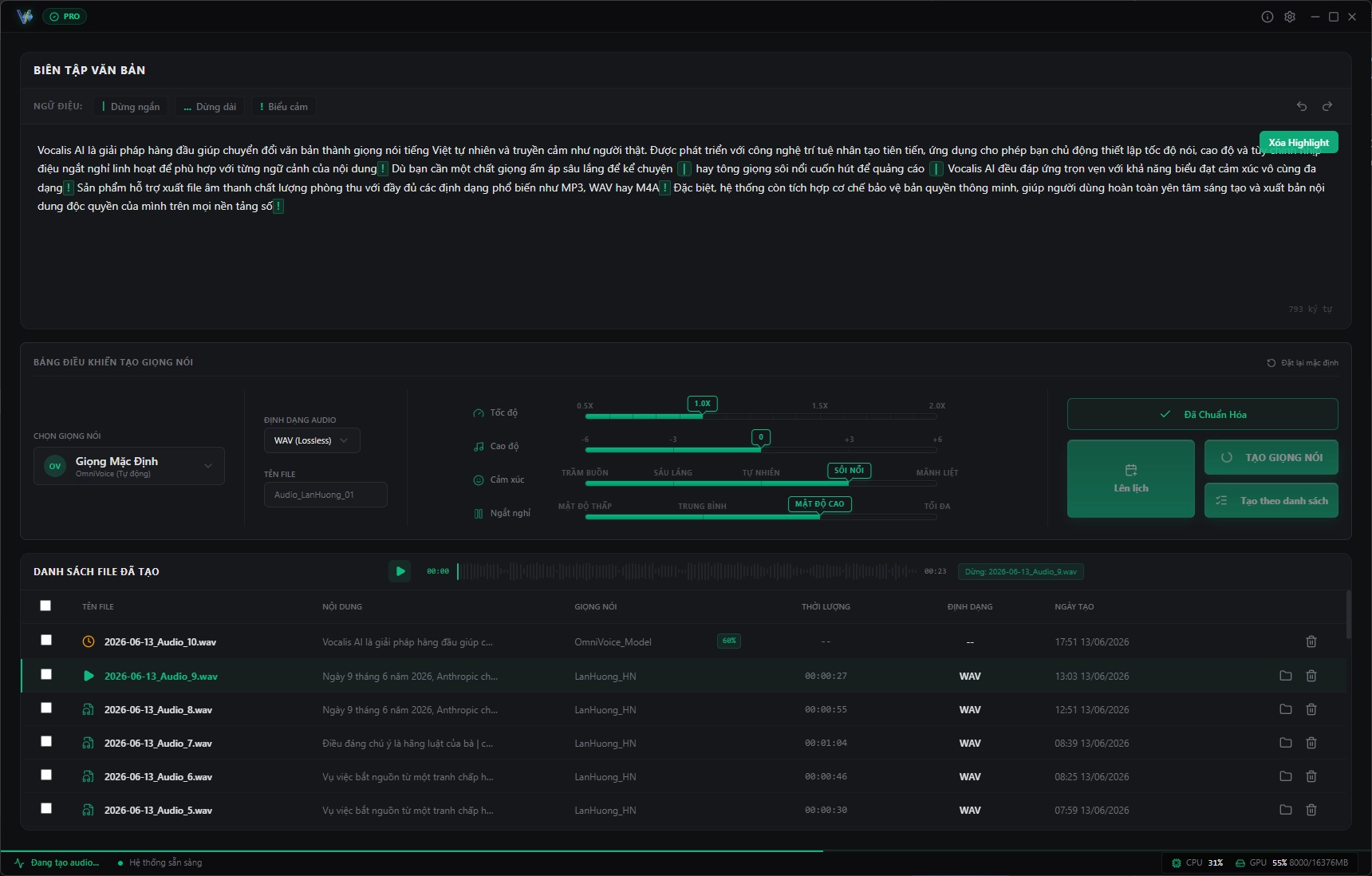Viewport: 1372px width, 876px height.
Task: Open folder for Audio_5.wav
Action: click(1286, 810)
